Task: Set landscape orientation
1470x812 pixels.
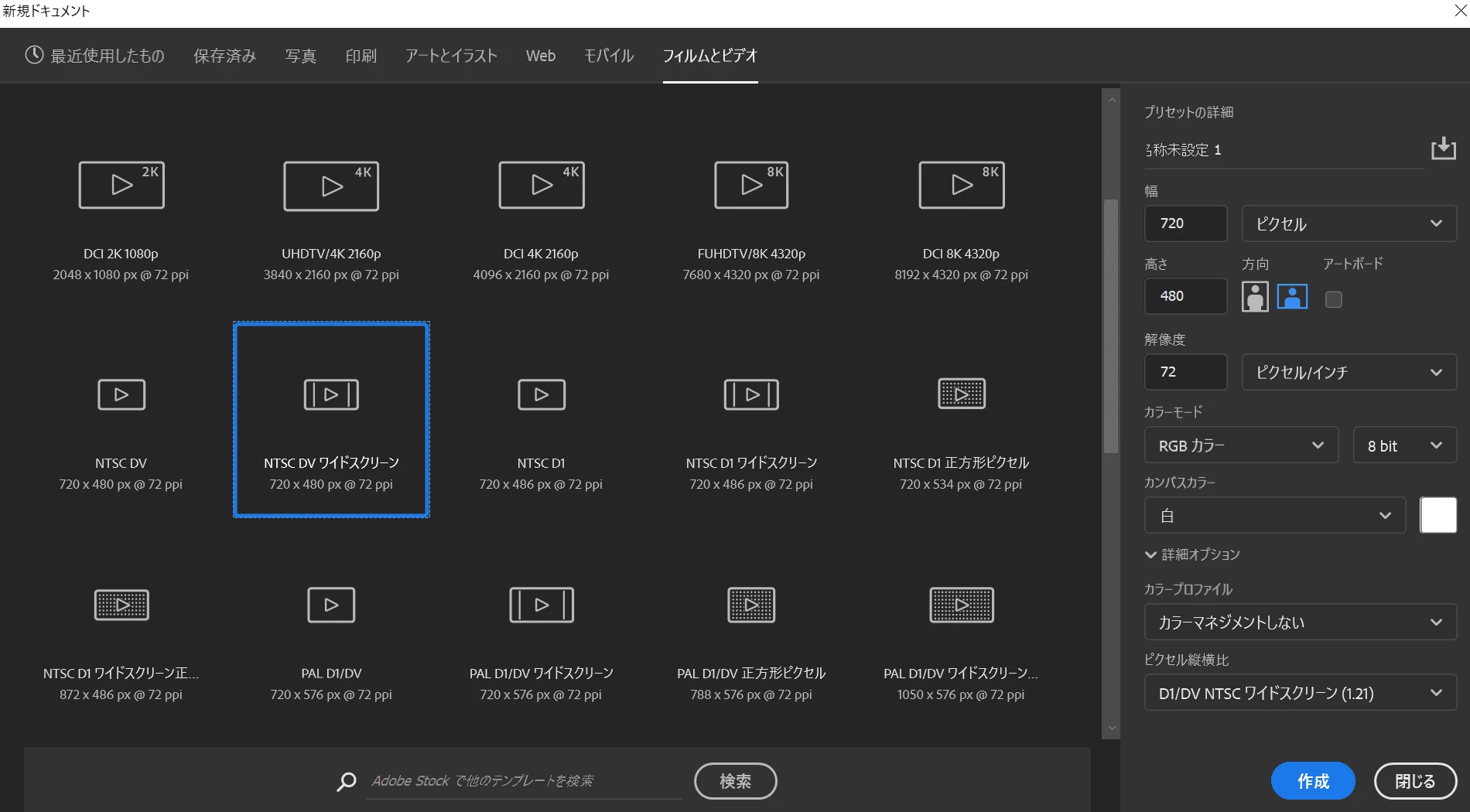Action: pos(1292,296)
